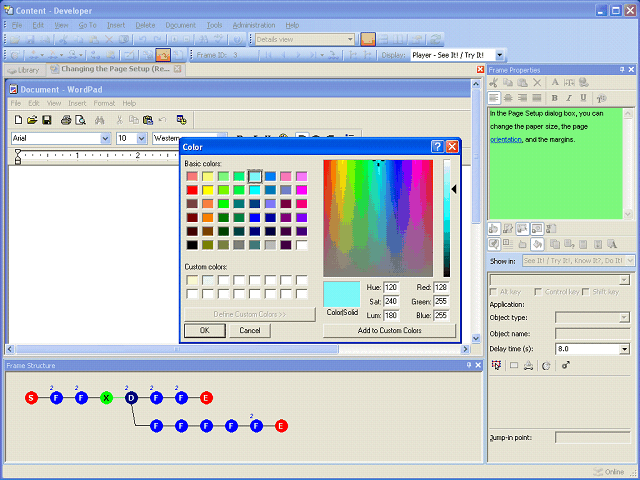Click the pin icon on Frame Structure panel
Viewport: 640px width, 480px height.
pyautogui.click(x=469, y=365)
